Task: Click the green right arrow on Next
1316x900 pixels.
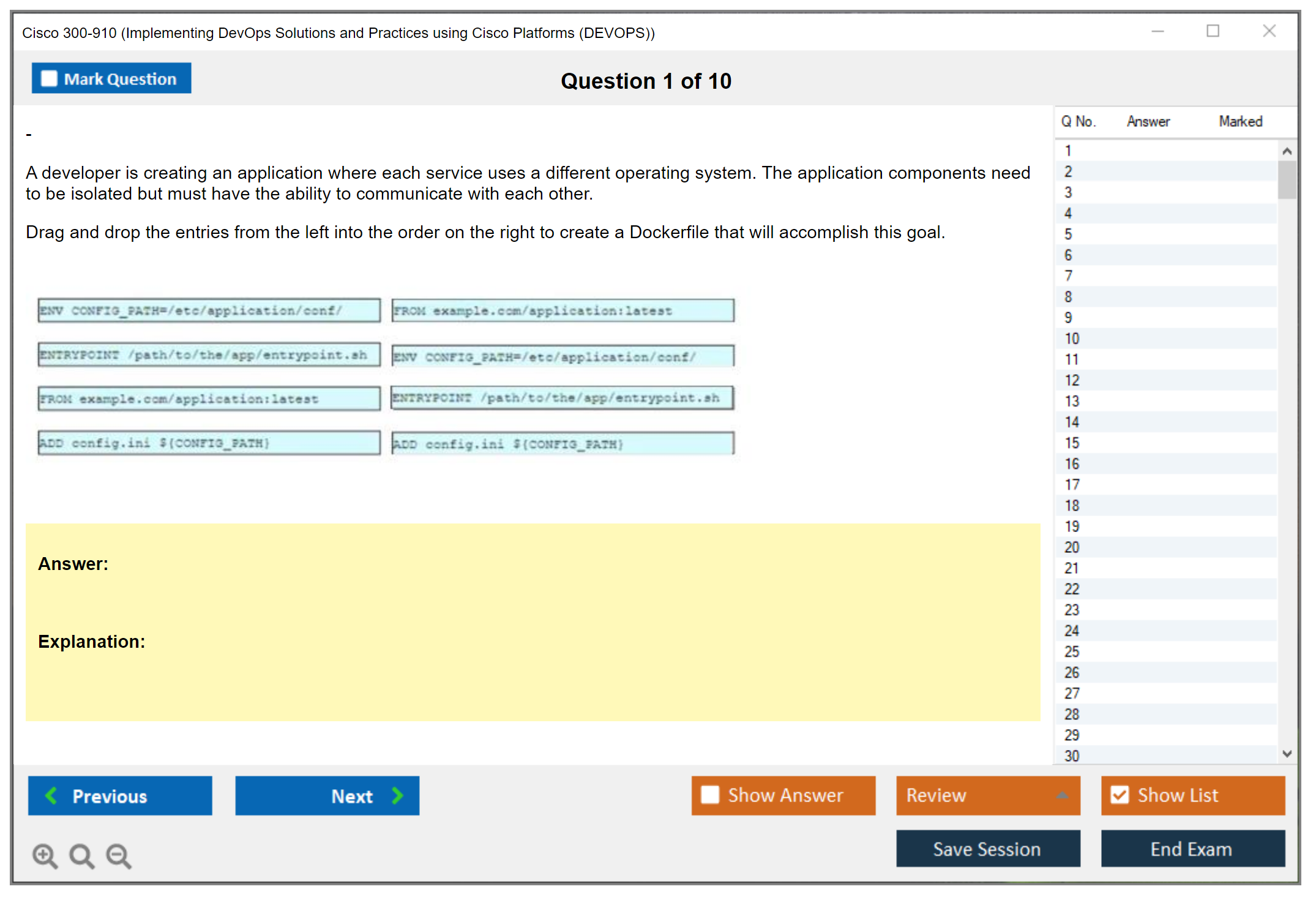Action: 397,795
